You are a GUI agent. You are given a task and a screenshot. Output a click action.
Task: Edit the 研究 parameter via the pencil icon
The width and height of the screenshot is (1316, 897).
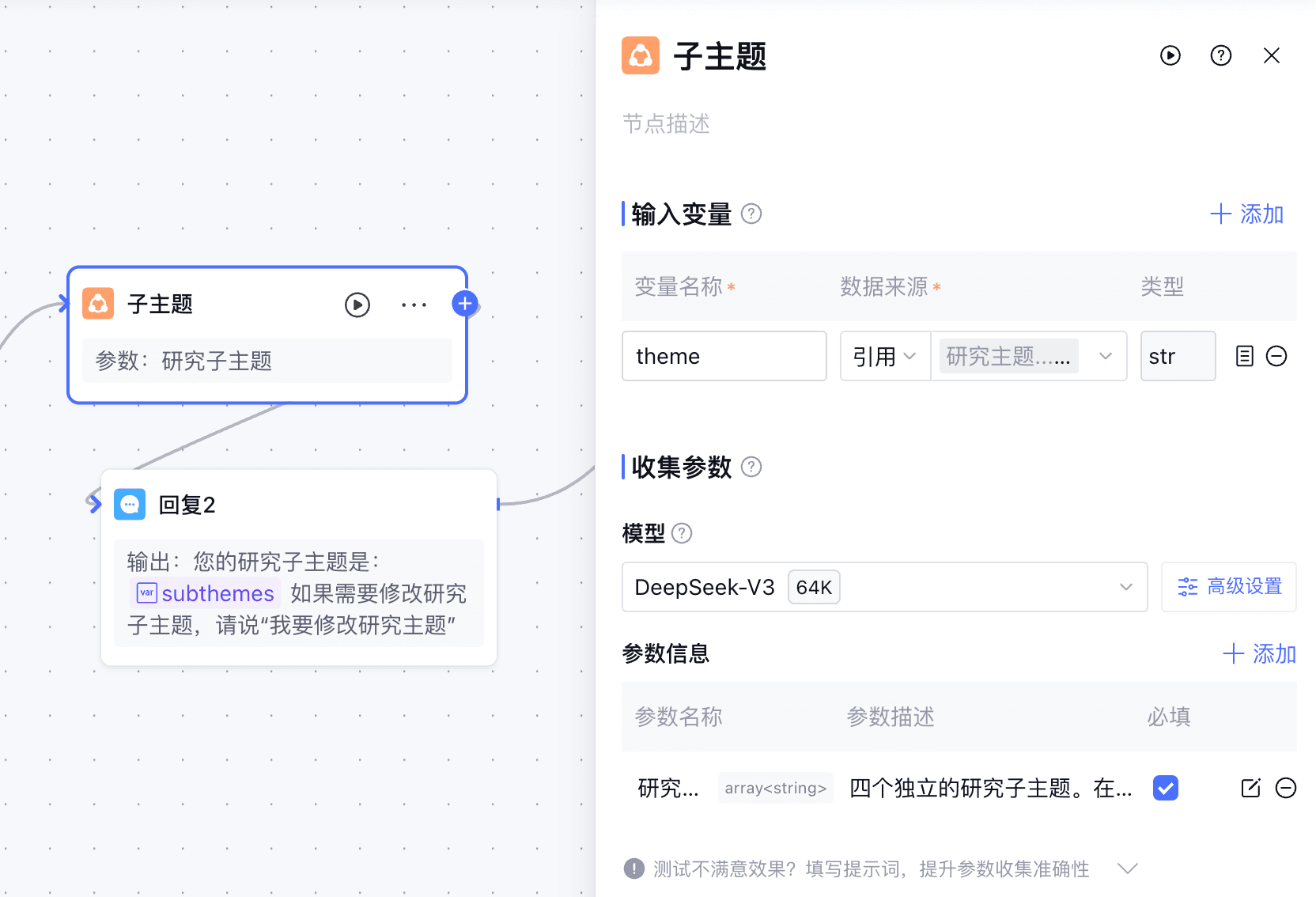(x=1250, y=788)
